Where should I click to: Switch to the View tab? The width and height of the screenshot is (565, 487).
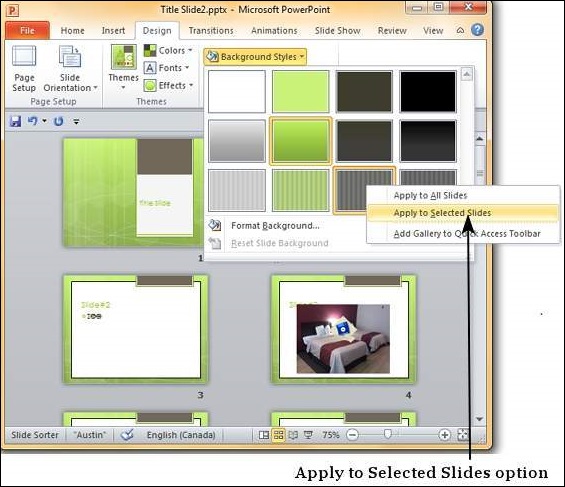tap(433, 31)
